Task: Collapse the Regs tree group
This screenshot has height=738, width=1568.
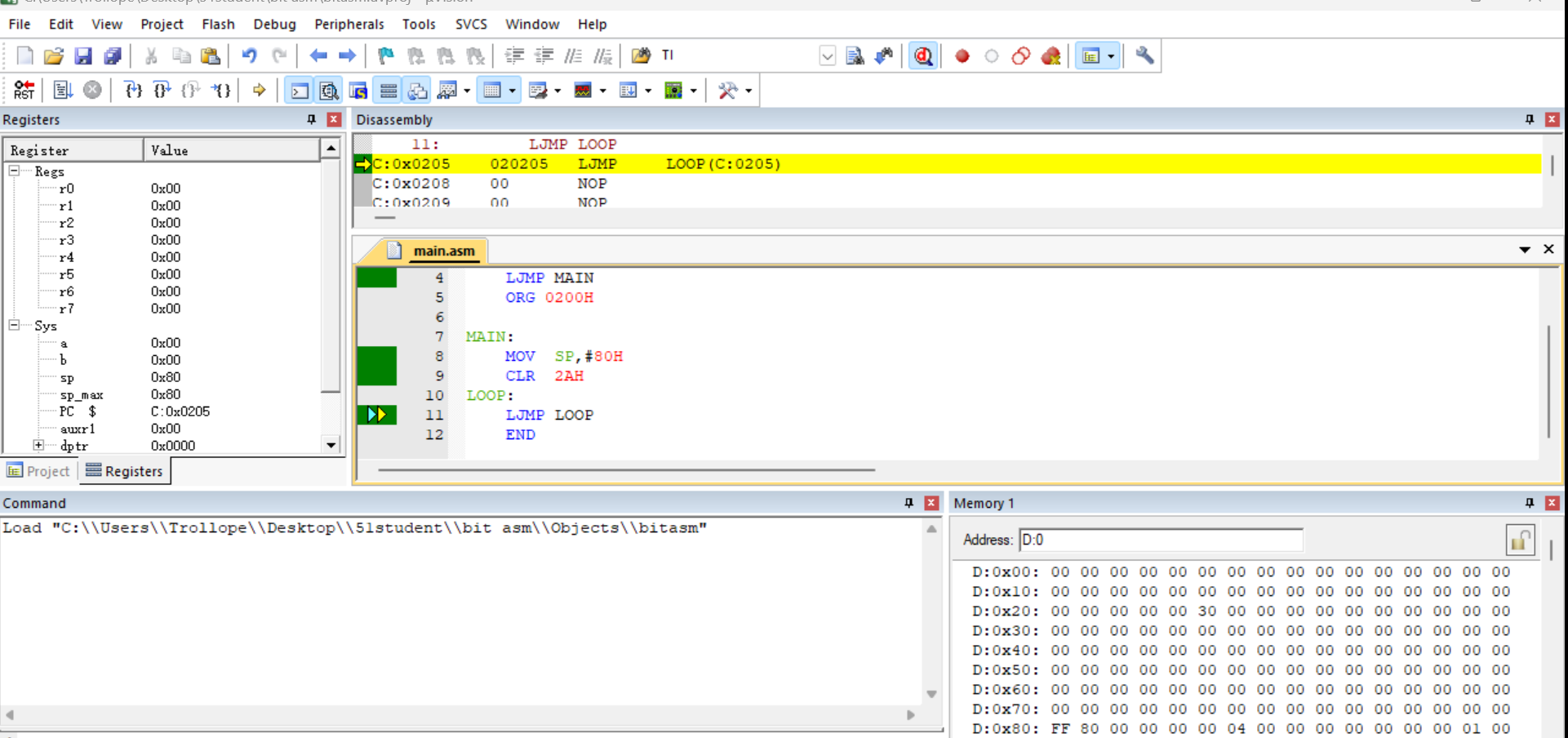Action: [x=14, y=171]
